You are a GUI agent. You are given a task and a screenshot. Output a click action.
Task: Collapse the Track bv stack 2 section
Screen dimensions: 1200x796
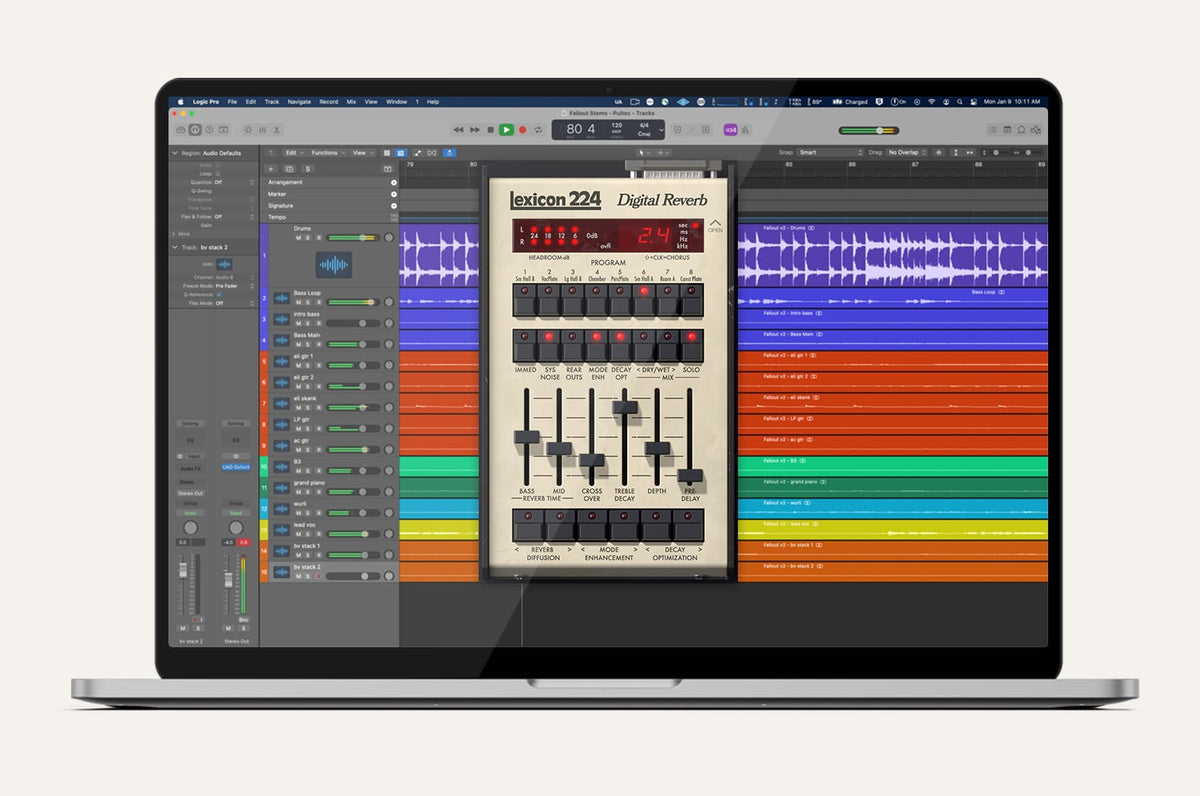174,246
